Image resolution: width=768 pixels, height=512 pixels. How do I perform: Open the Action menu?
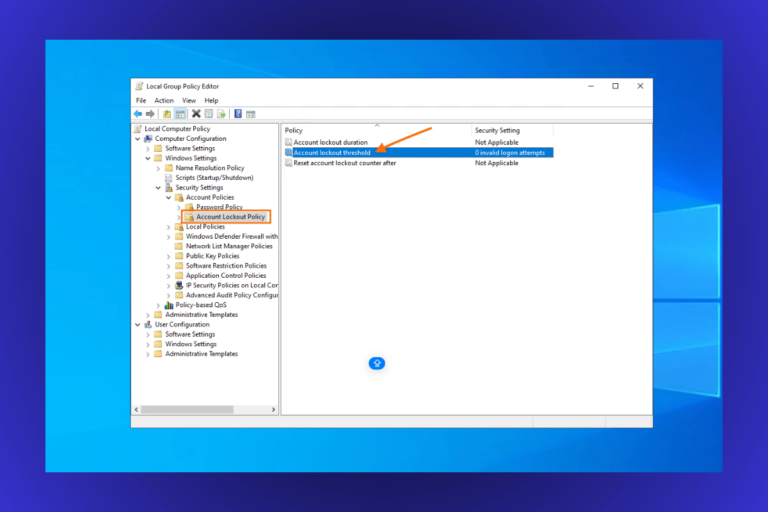[x=164, y=101]
